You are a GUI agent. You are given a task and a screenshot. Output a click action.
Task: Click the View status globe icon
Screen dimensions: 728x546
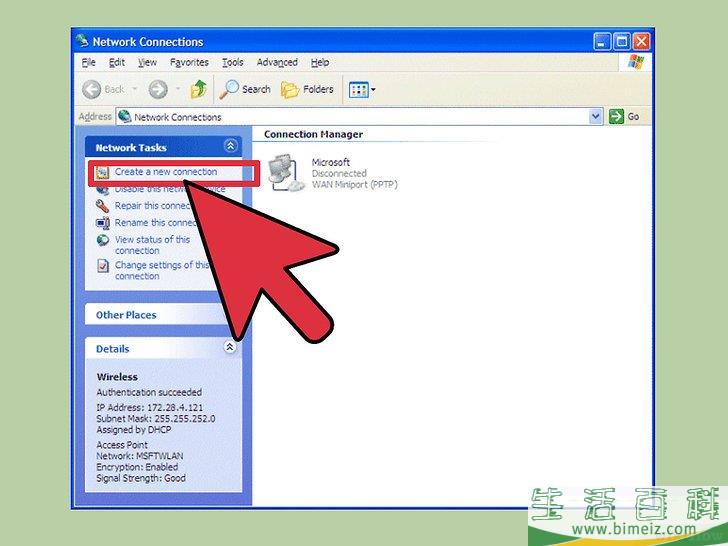[102, 240]
